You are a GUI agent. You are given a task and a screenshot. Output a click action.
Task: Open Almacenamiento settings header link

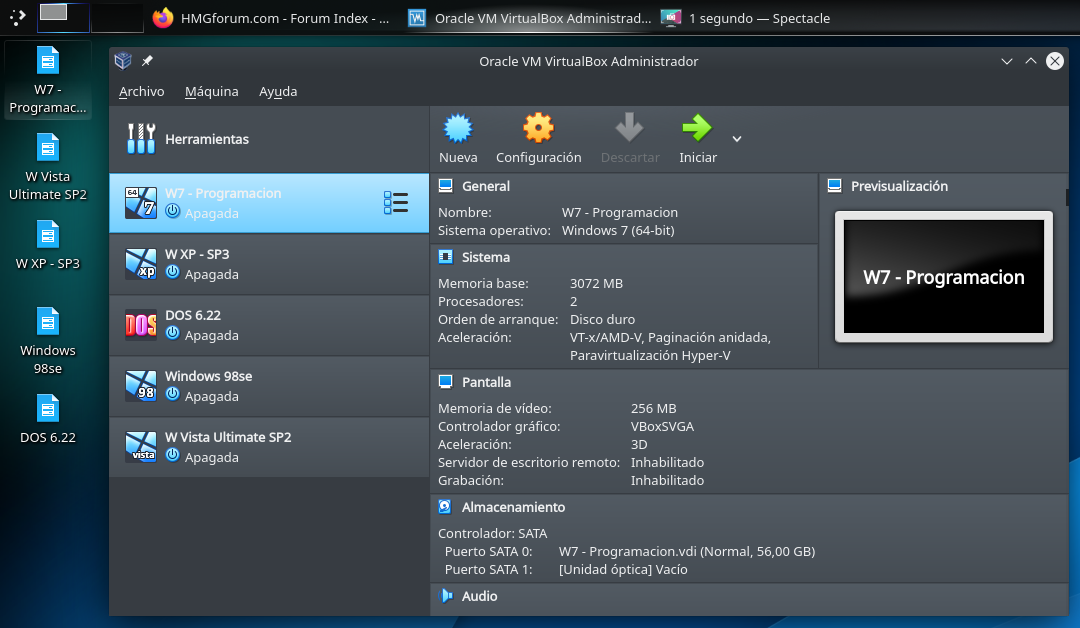513,507
